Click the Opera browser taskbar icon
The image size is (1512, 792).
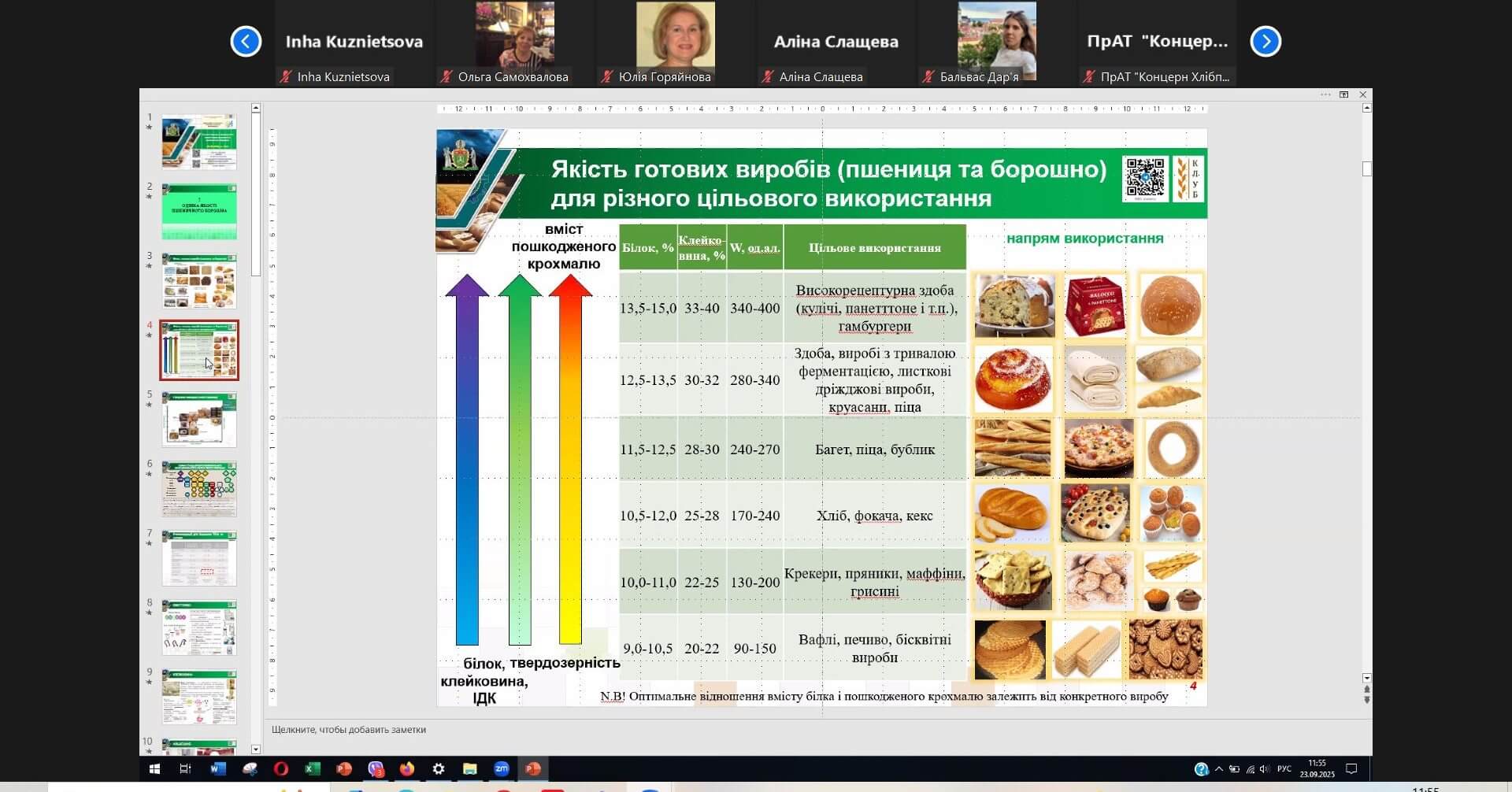tap(281, 769)
